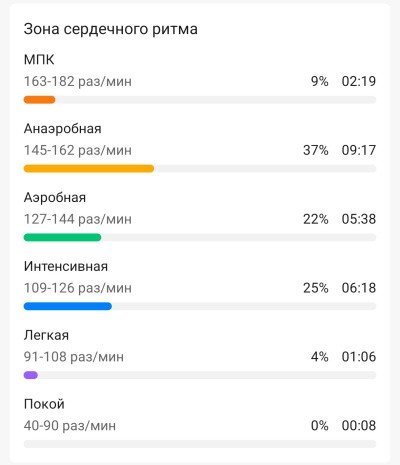Click the 01:06 Легкая duration

[x=359, y=357]
